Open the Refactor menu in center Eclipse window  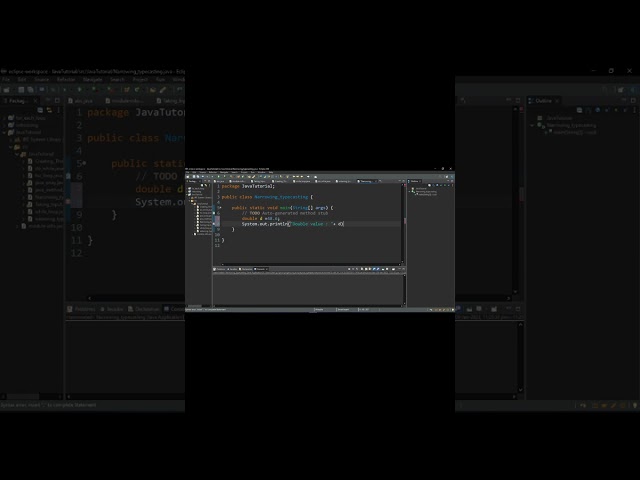click(x=213, y=172)
